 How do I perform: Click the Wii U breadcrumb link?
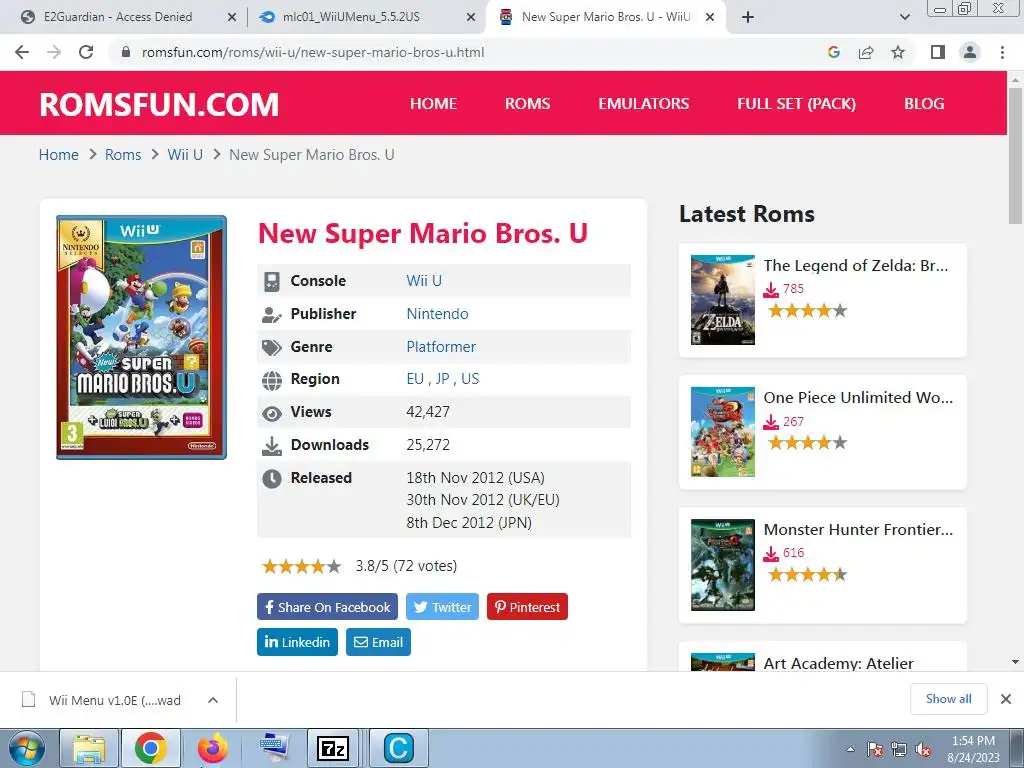tap(185, 155)
